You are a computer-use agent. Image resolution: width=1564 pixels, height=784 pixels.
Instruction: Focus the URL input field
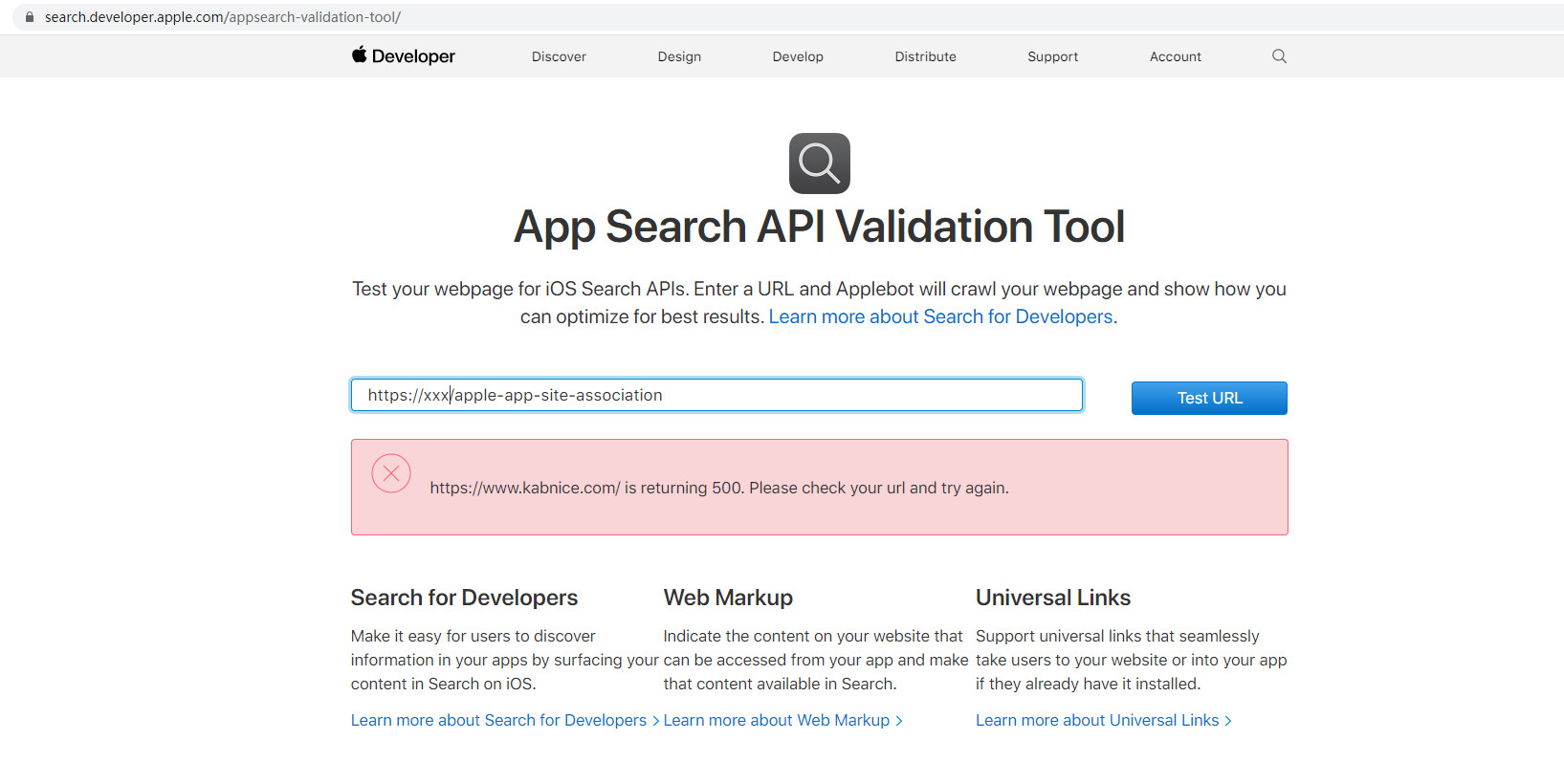(716, 395)
